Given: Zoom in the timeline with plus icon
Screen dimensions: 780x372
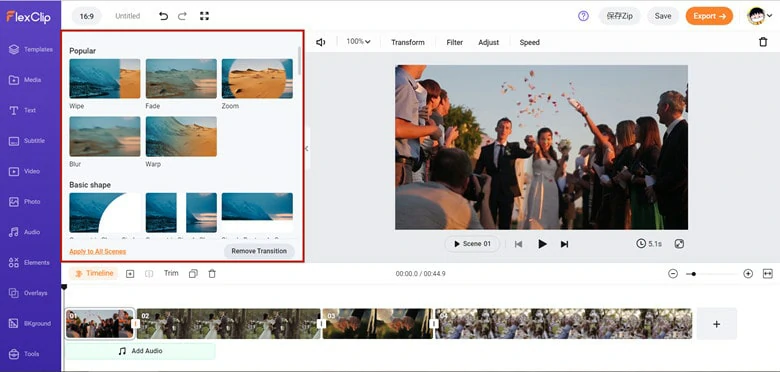Looking at the screenshot, I should tap(748, 274).
